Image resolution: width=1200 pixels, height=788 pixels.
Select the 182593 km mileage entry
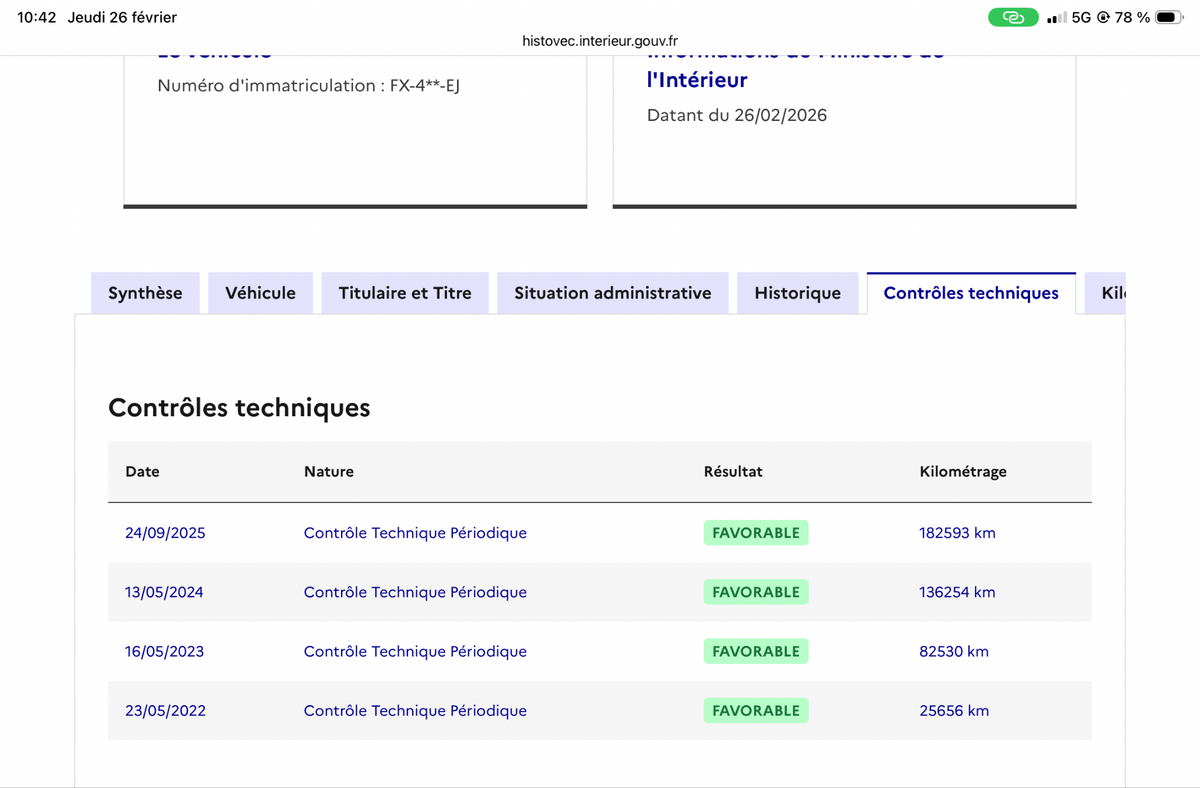pyautogui.click(x=957, y=533)
